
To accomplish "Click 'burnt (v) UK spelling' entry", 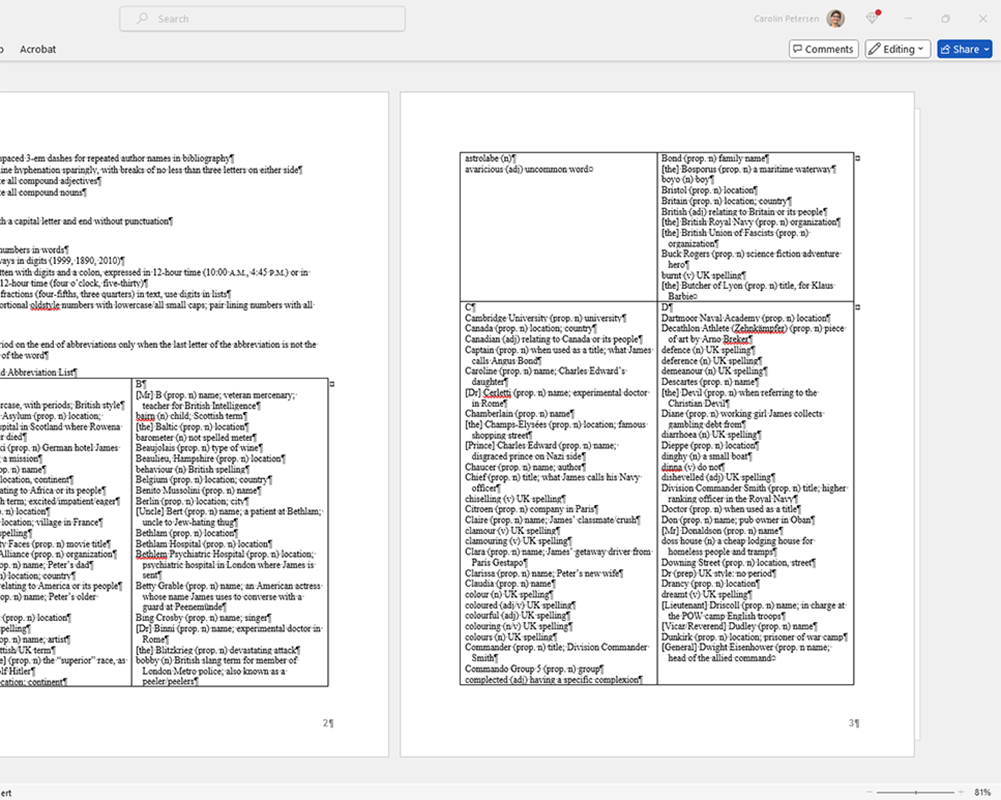I will click(704, 275).
